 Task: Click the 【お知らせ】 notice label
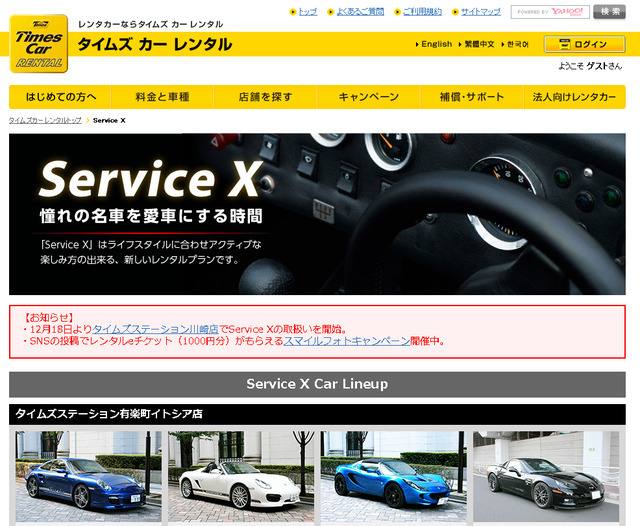coord(49,317)
